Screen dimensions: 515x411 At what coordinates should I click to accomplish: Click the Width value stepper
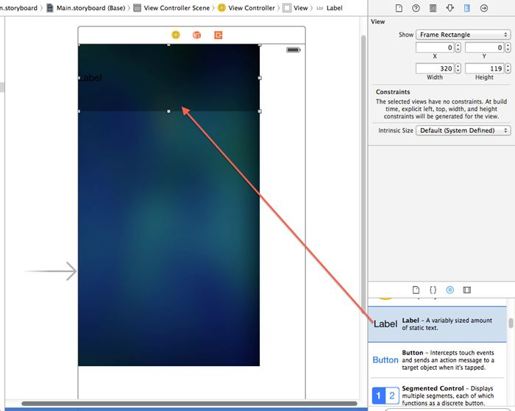pyautogui.click(x=458, y=69)
